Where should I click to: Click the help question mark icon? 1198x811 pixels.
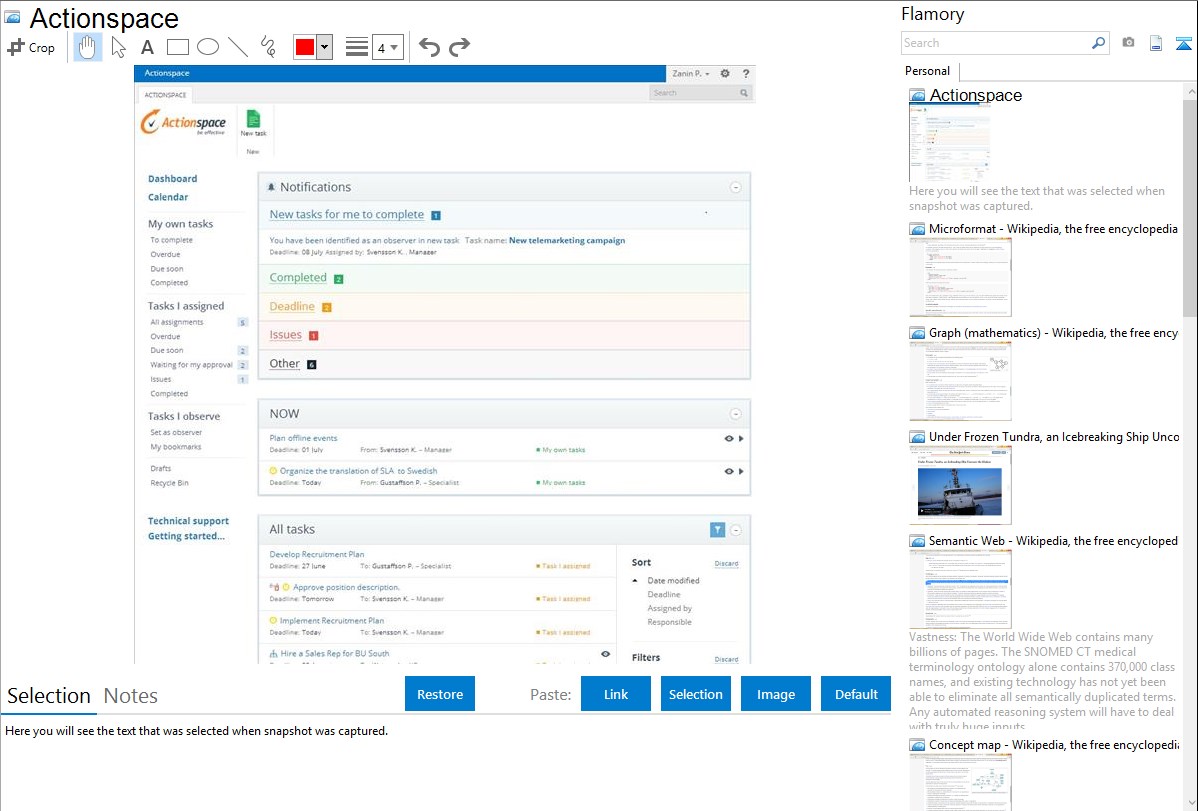[746, 73]
